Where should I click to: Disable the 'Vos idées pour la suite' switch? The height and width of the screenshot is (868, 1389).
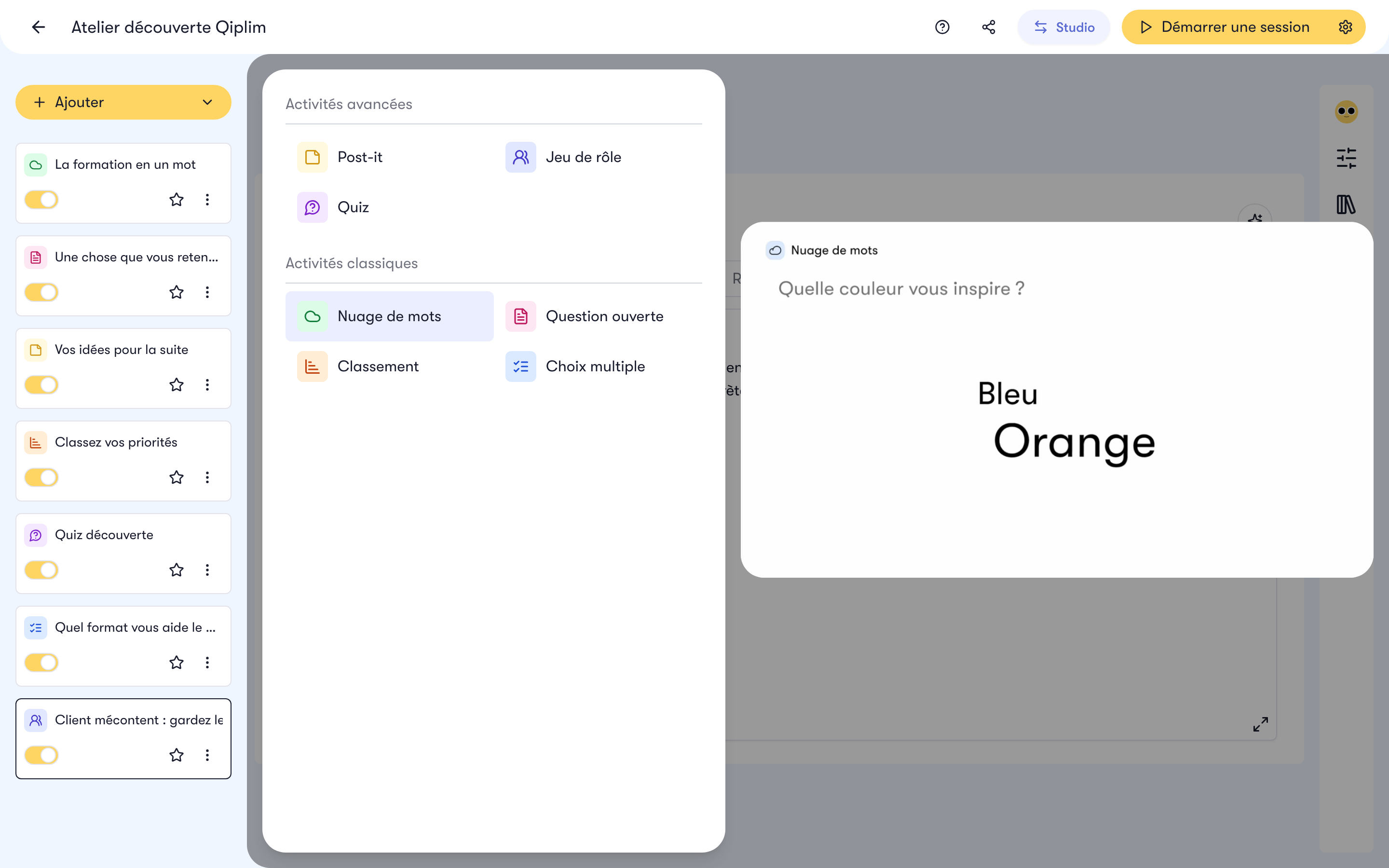(41, 385)
